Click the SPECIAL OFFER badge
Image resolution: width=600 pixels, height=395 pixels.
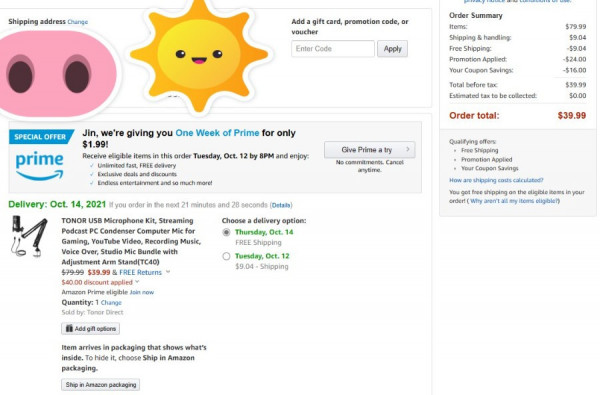[42, 137]
